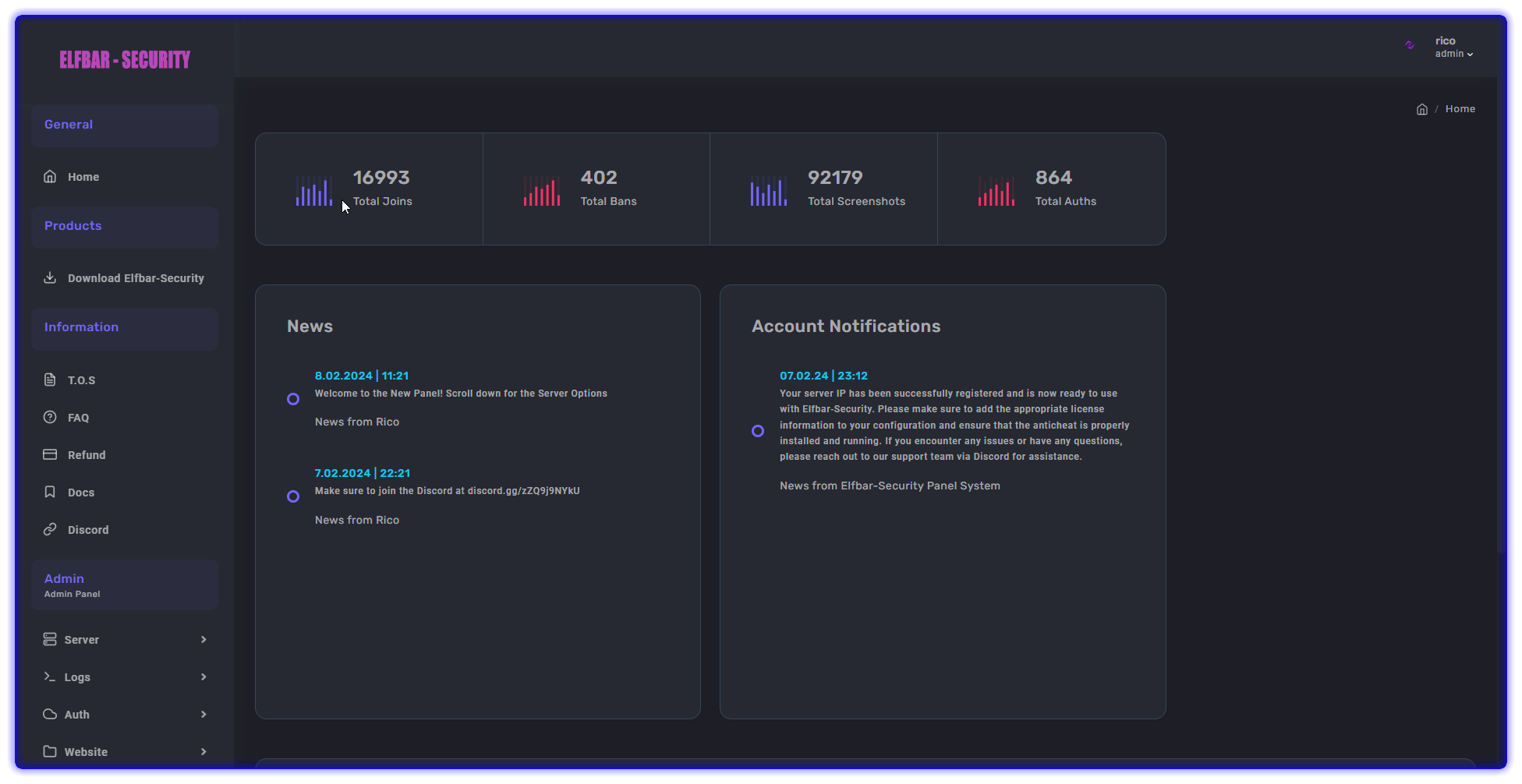1522x784 pixels.
Task: Select the radio marker on the 7.02.2024 news
Action: click(x=293, y=496)
